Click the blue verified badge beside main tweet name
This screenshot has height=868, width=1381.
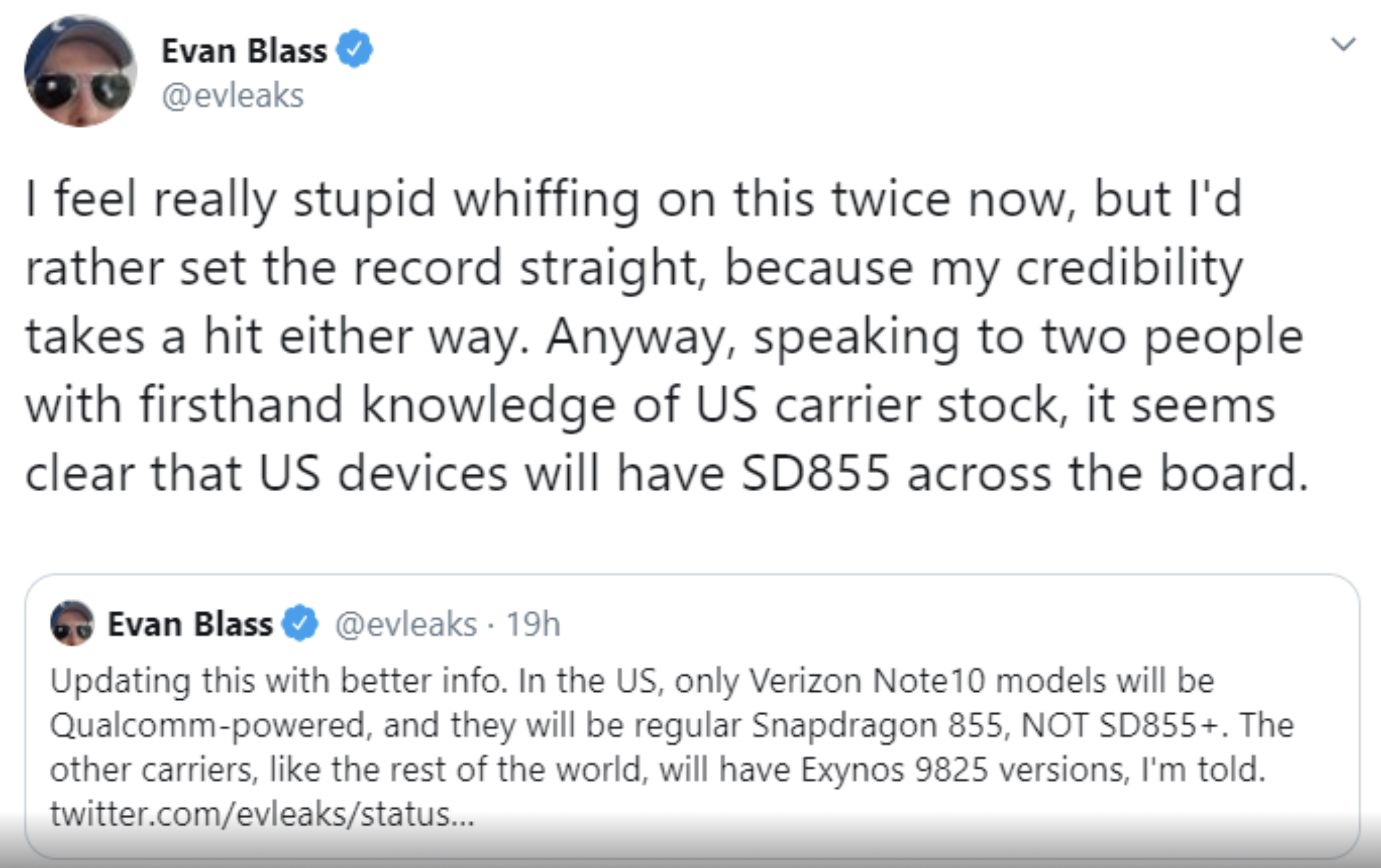(x=354, y=48)
